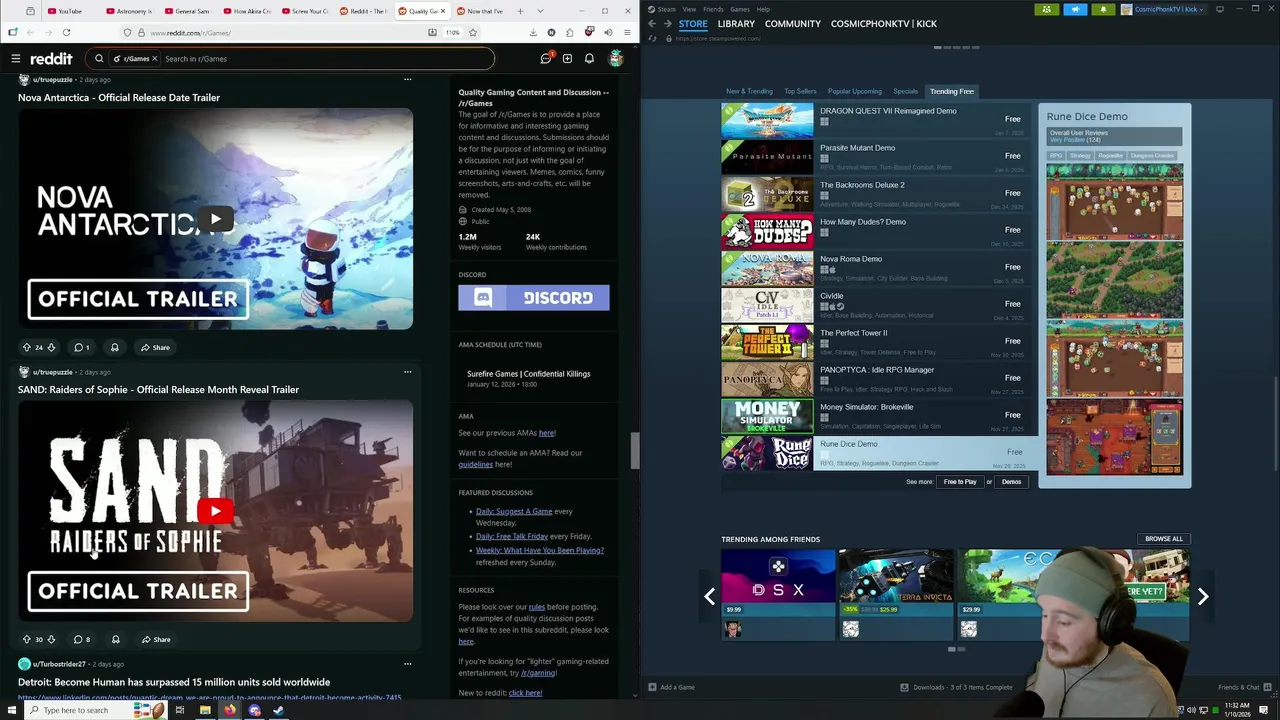Give award on Nova Antarctica post
The width and height of the screenshot is (1280, 720).
[x=114, y=347]
